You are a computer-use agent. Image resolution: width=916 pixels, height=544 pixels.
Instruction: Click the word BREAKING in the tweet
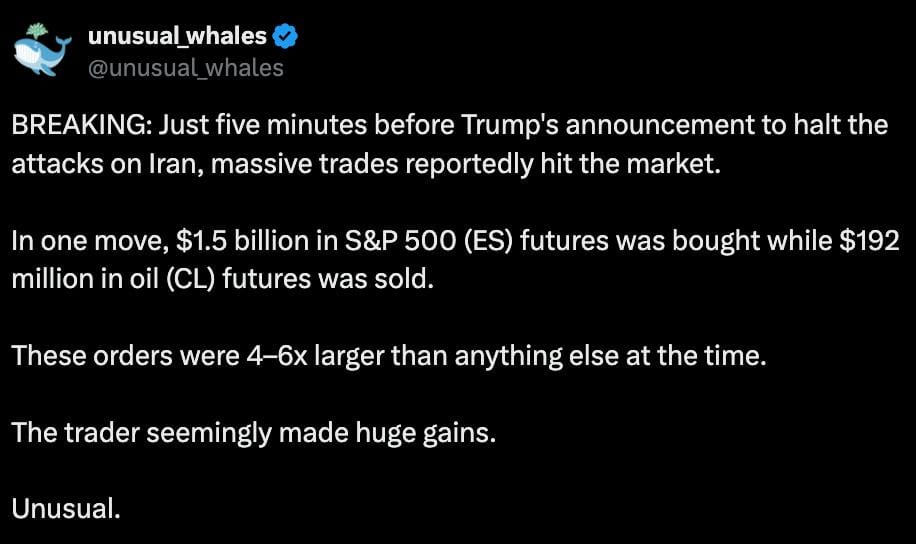tap(76, 126)
